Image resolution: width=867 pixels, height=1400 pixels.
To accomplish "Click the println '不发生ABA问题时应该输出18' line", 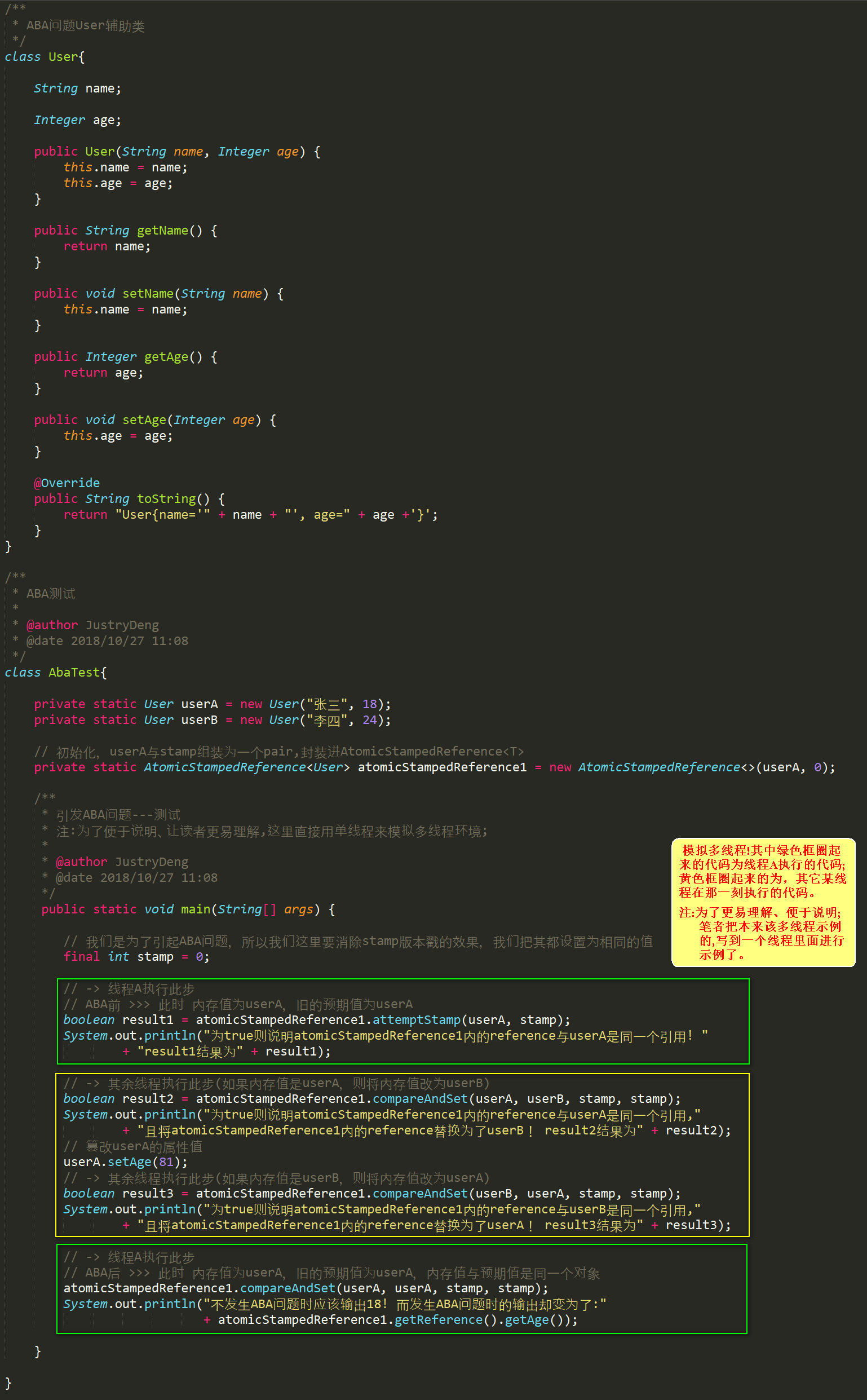I will (x=335, y=1304).
